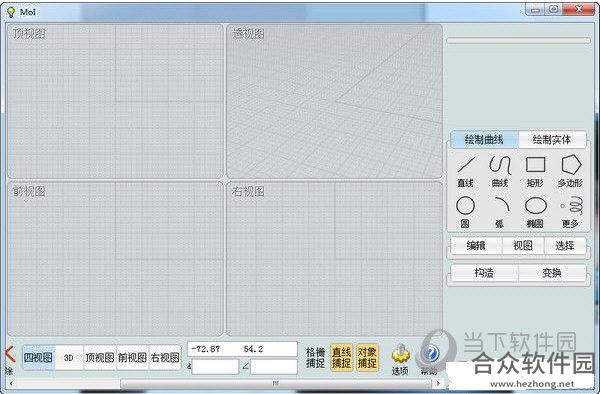The height and width of the screenshot is (394, 600).
Task: Open the 更多 more curves tool
Action: coord(571,212)
